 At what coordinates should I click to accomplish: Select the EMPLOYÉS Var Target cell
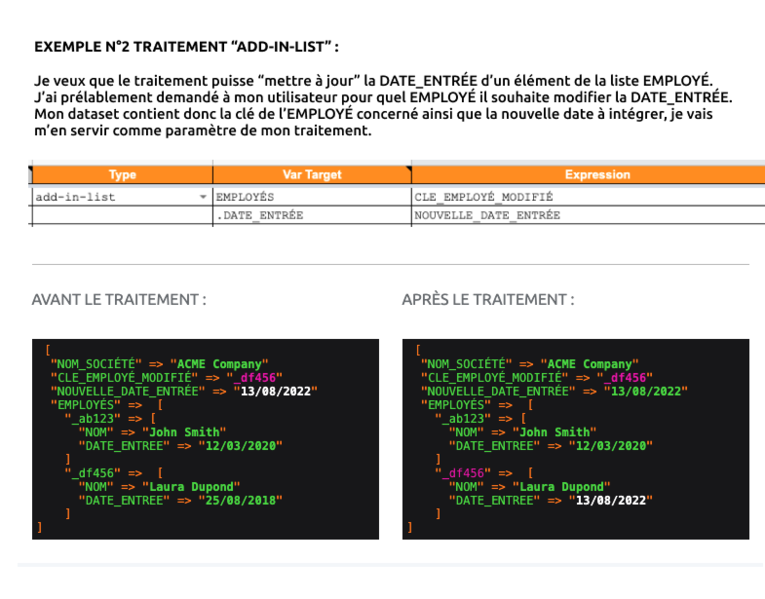pos(312,197)
